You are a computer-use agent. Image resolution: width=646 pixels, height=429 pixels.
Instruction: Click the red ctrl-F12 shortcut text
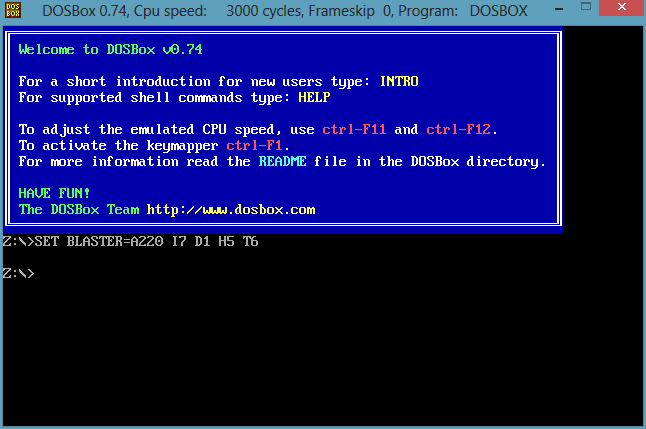coord(458,129)
